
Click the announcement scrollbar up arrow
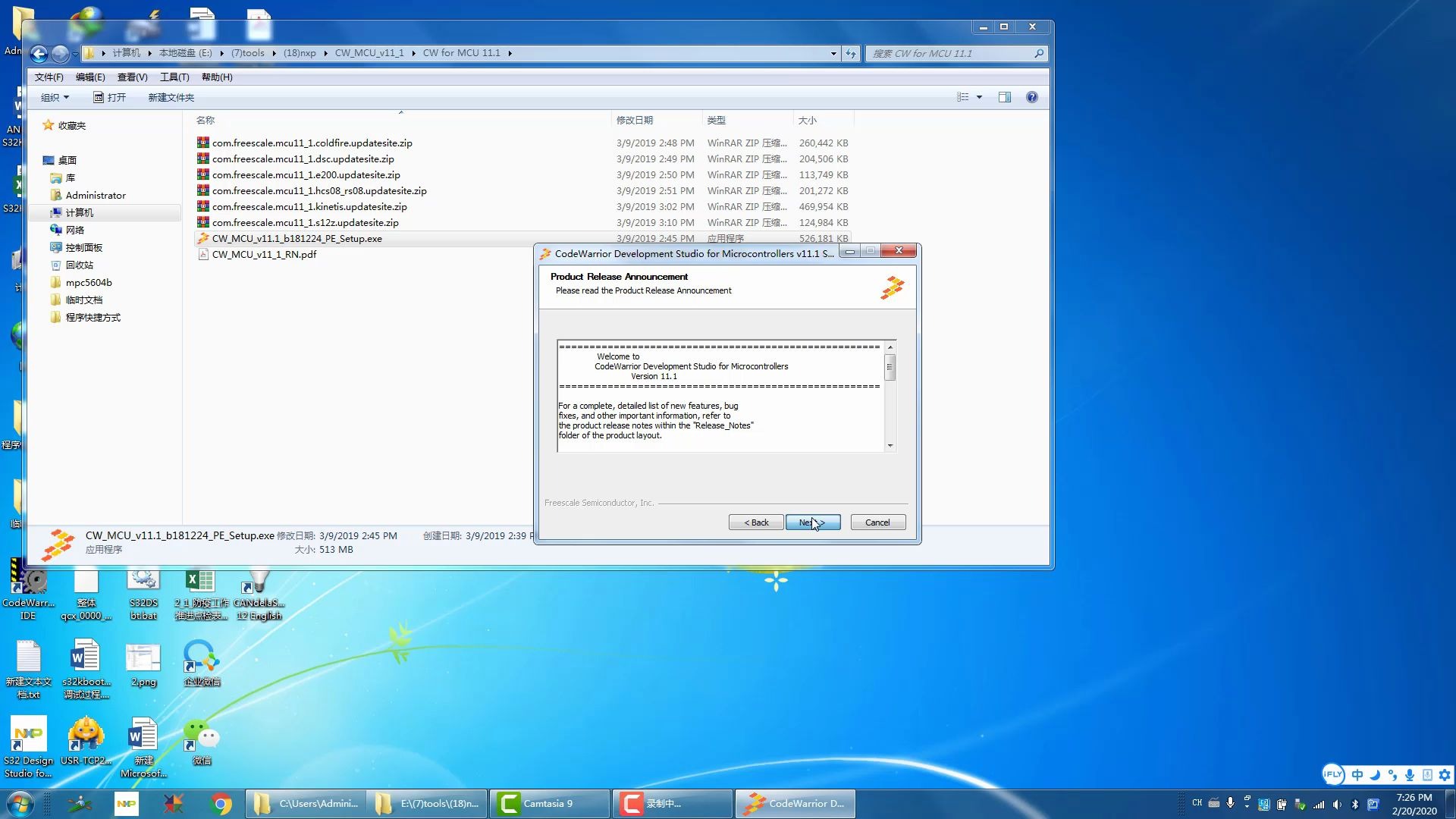click(890, 347)
